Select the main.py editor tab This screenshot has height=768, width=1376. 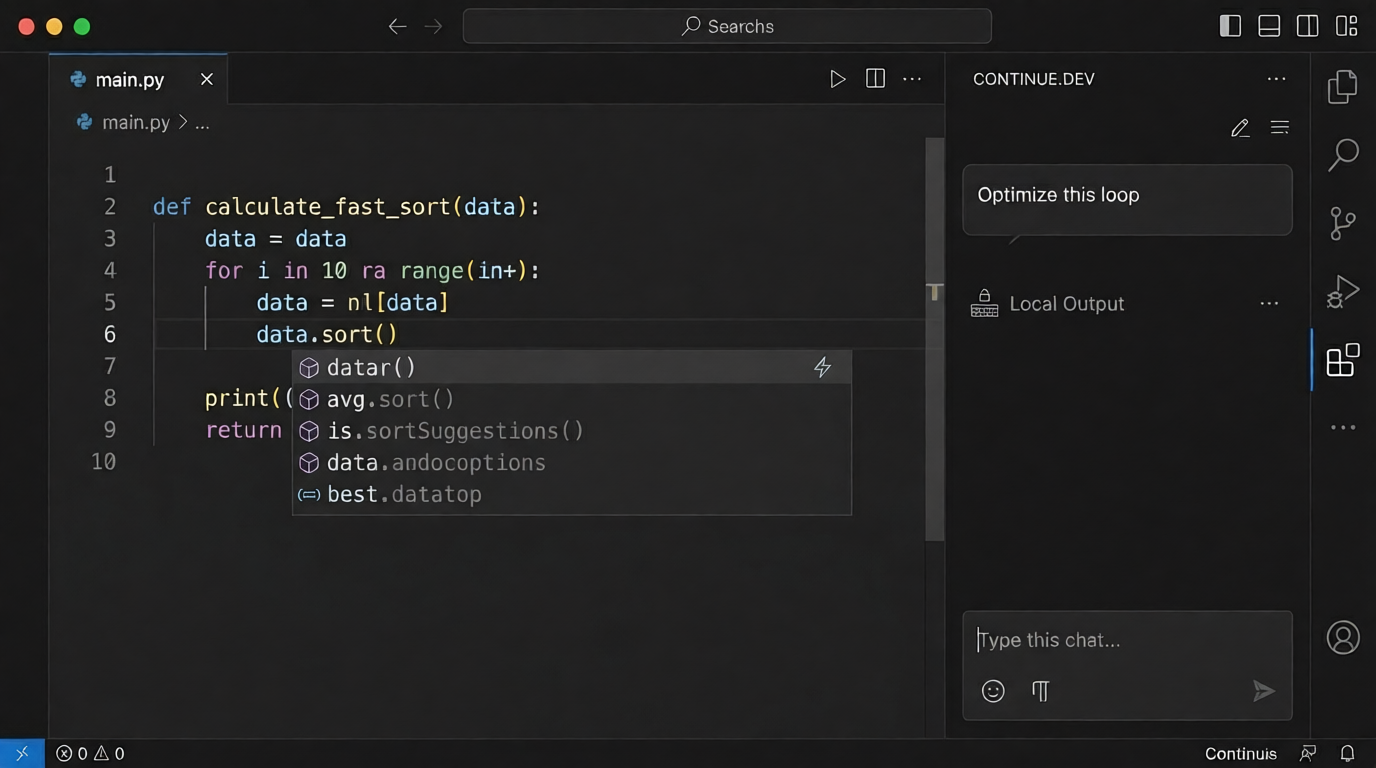click(129, 80)
